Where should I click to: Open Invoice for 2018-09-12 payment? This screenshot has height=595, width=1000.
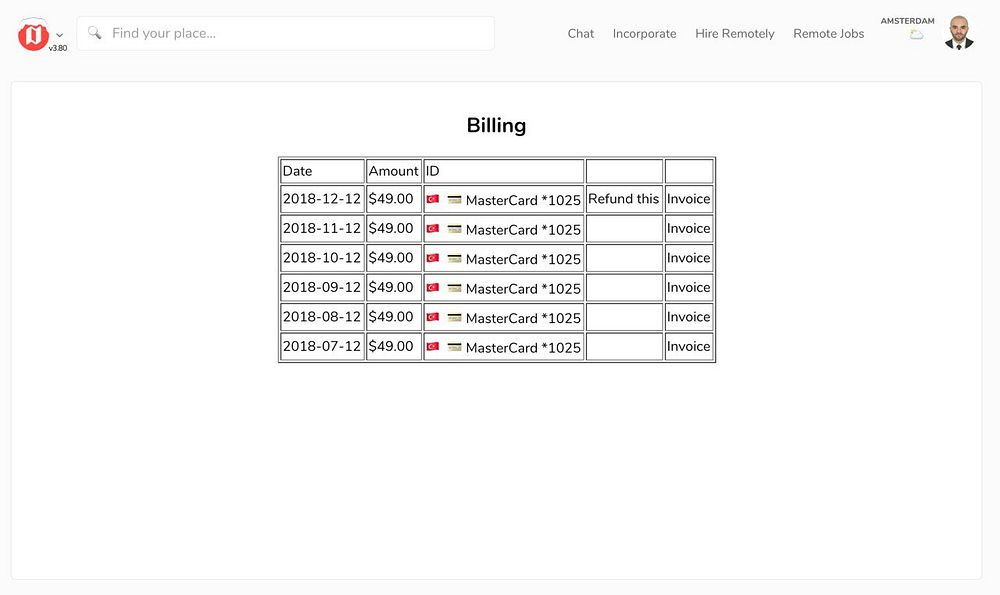688,287
